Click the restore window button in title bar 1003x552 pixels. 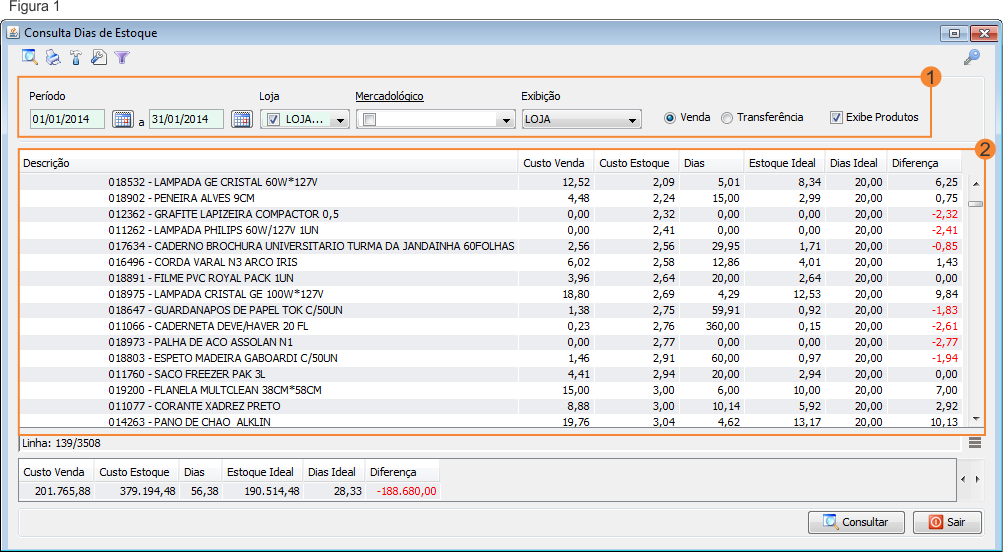[x=954, y=33]
